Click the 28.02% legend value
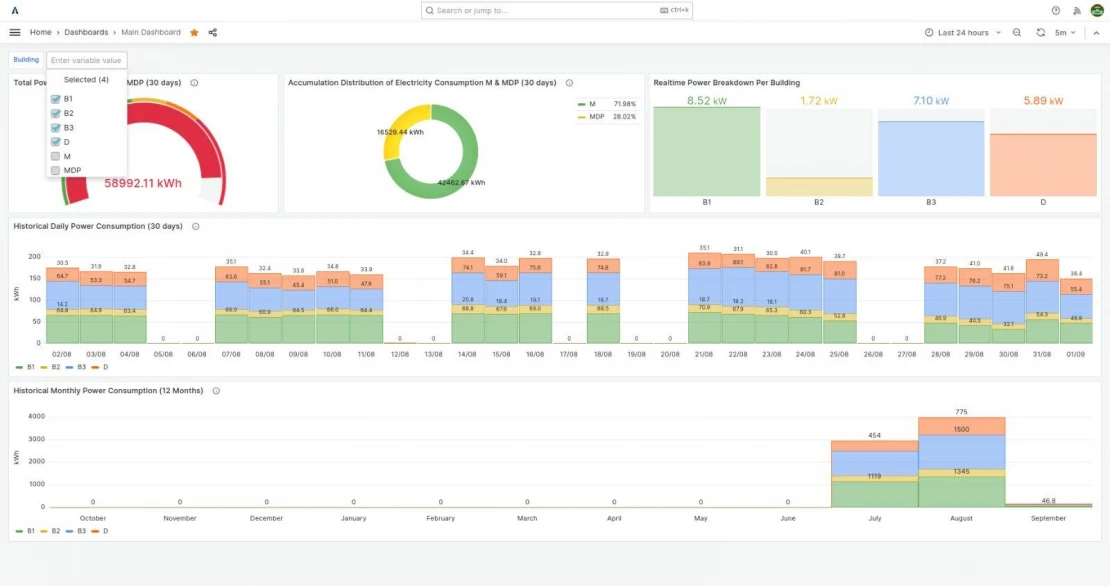 tap(624, 117)
